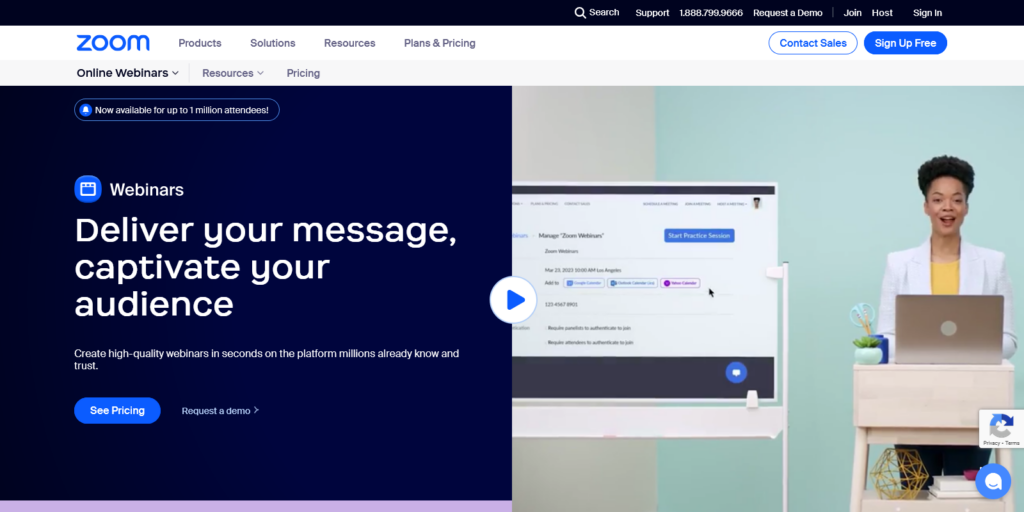Screen dimensions: 1024x512
Task: Open the Support link
Action: [x=652, y=12]
